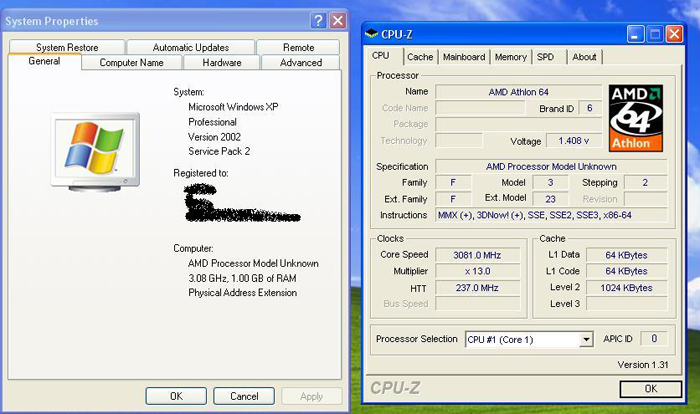Click the Level 2 value 1024 KBytes
Screen dimensions: 700x414
click(626, 288)
